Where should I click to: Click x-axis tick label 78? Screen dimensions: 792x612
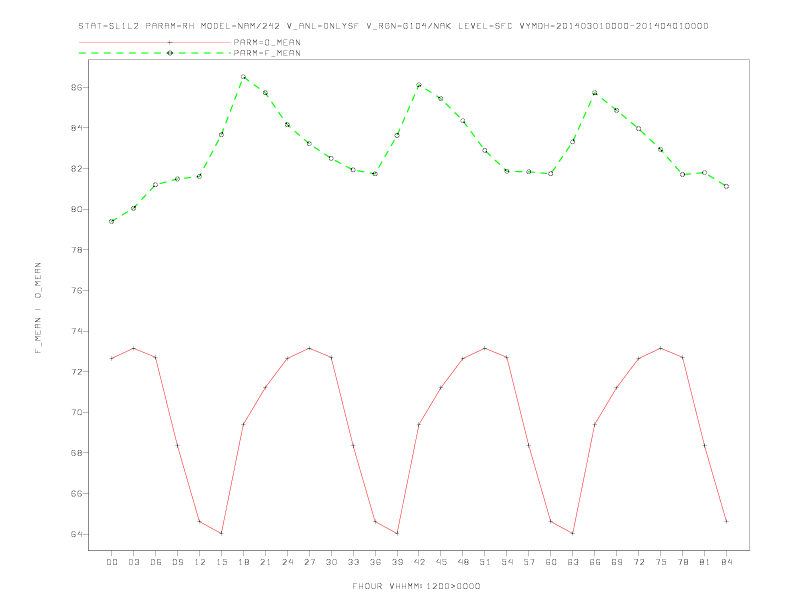coord(682,562)
